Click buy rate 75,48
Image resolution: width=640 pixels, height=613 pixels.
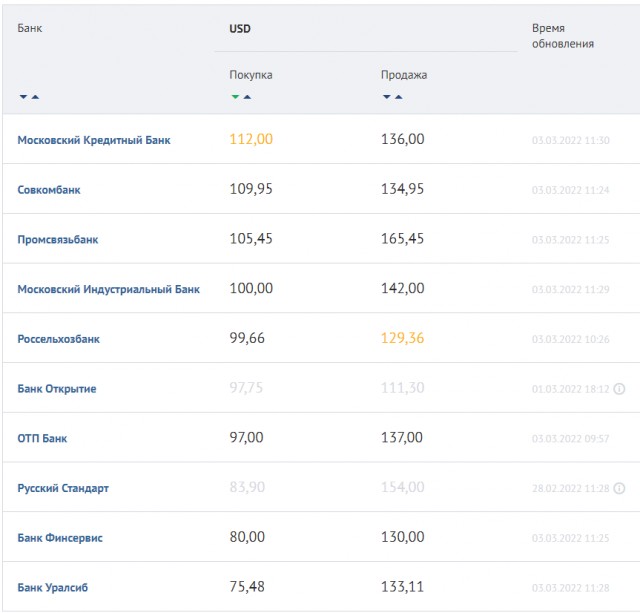pyautogui.click(x=247, y=587)
